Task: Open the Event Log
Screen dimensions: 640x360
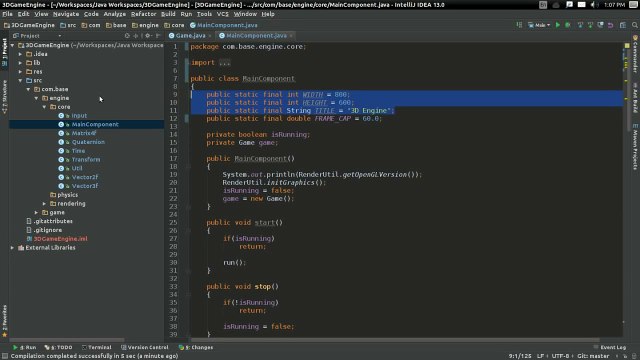Action: point(609,347)
